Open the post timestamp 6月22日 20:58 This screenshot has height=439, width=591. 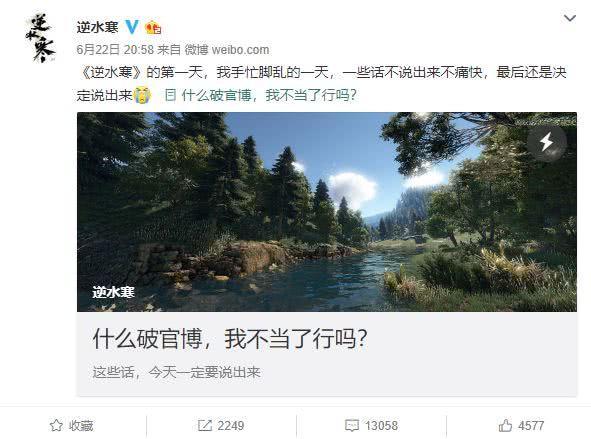point(115,49)
